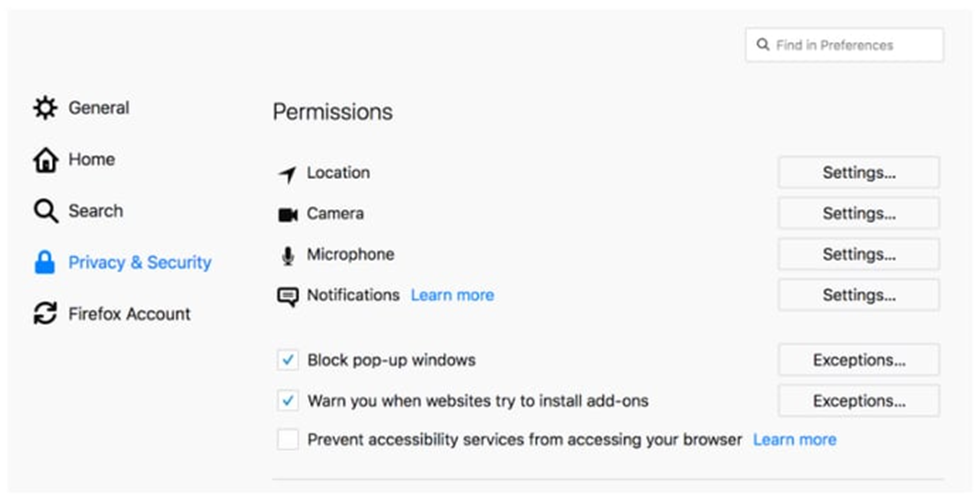
Task: Open pop-up windows Exceptions button
Action: (x=858, y=360)
